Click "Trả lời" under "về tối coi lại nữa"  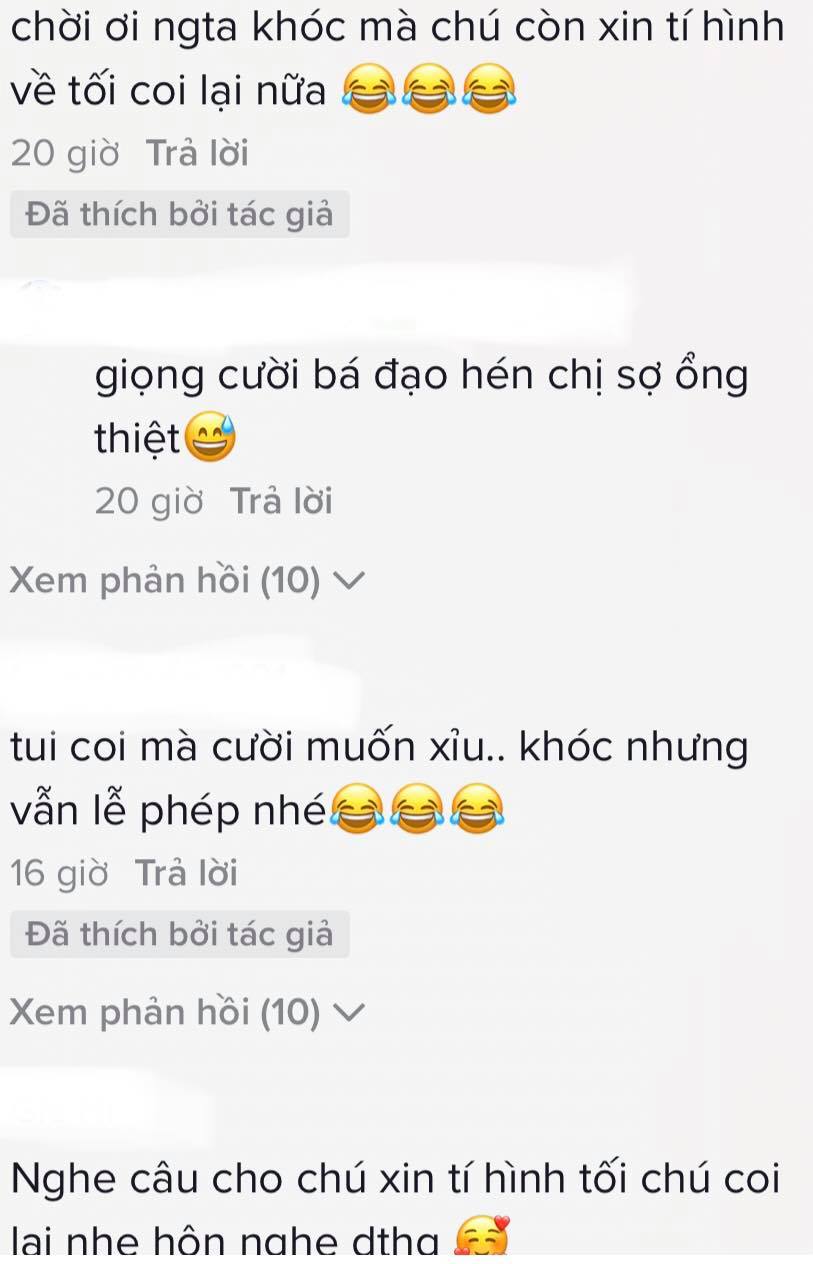tap(197, 154)
